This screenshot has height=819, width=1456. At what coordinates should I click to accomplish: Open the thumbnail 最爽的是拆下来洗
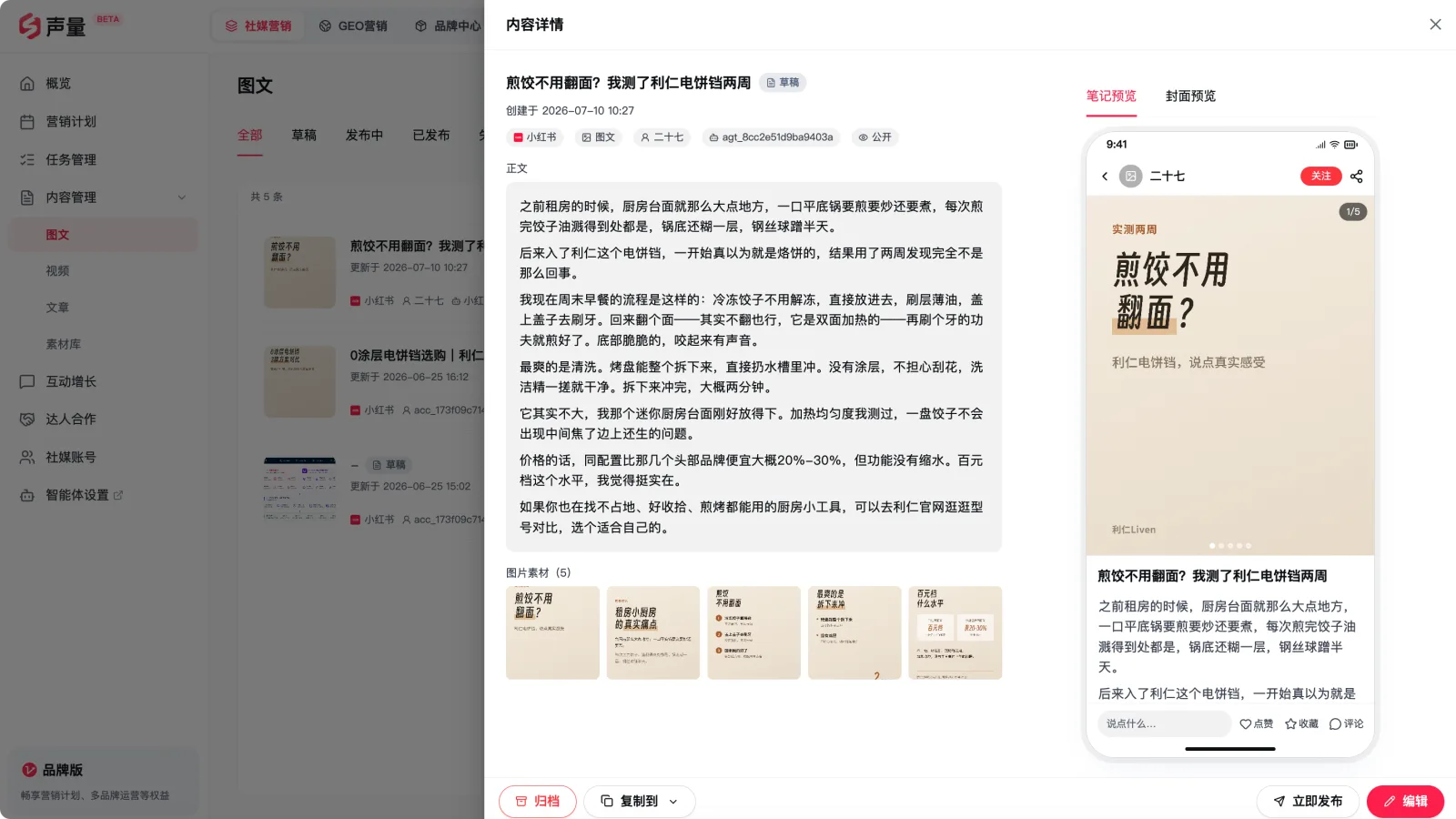pyautogui.click(x=854, y=633)
